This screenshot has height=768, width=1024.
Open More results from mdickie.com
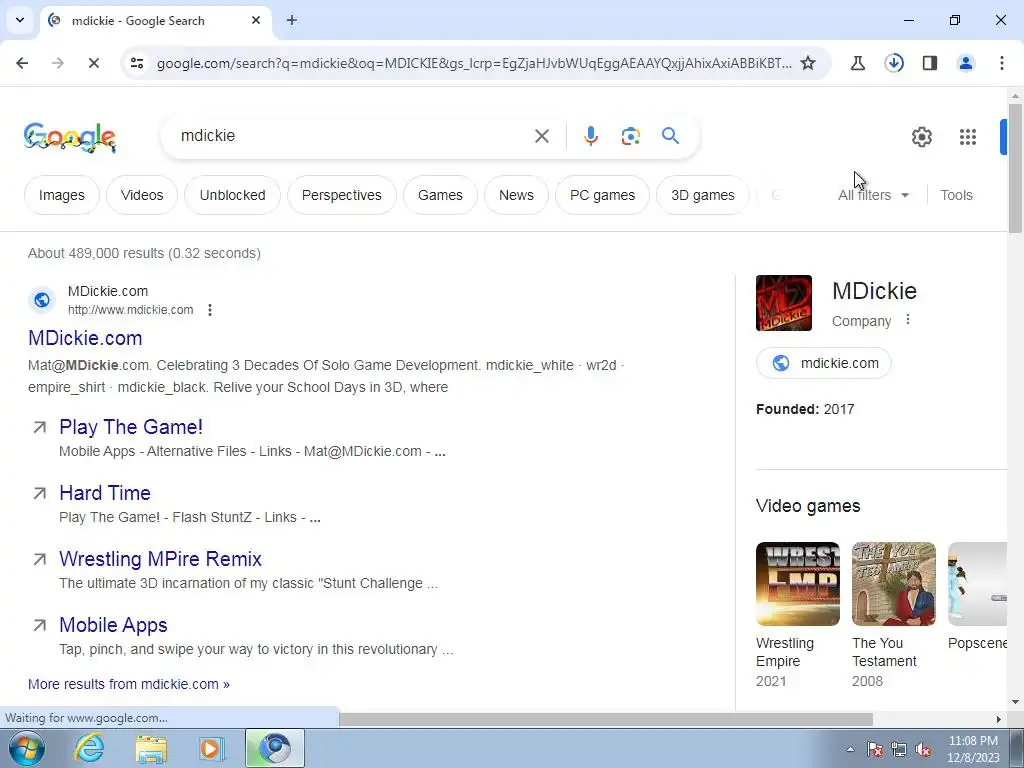point(129,684)
